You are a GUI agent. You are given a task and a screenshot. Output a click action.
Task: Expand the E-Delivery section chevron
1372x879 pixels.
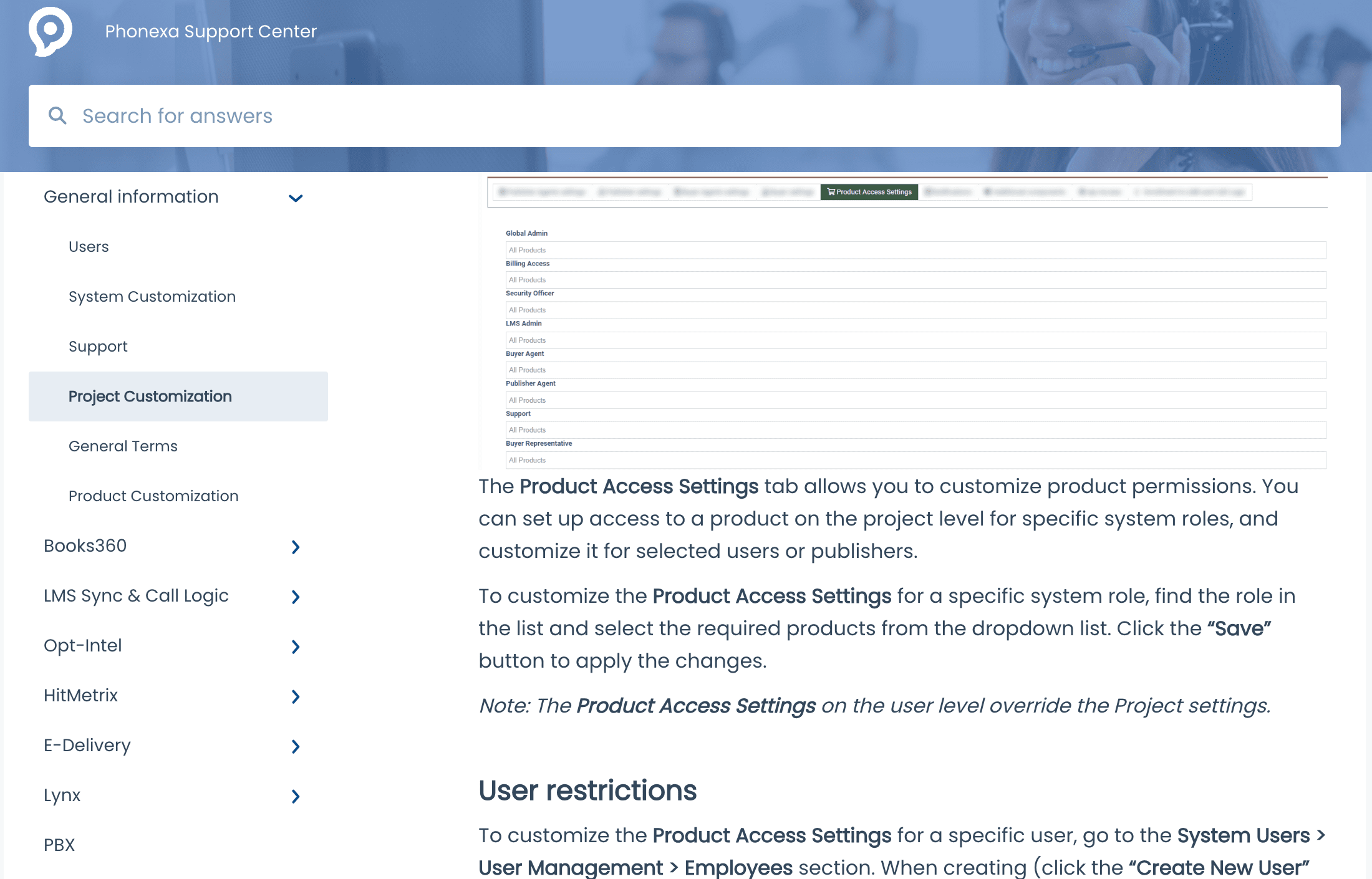296,747
